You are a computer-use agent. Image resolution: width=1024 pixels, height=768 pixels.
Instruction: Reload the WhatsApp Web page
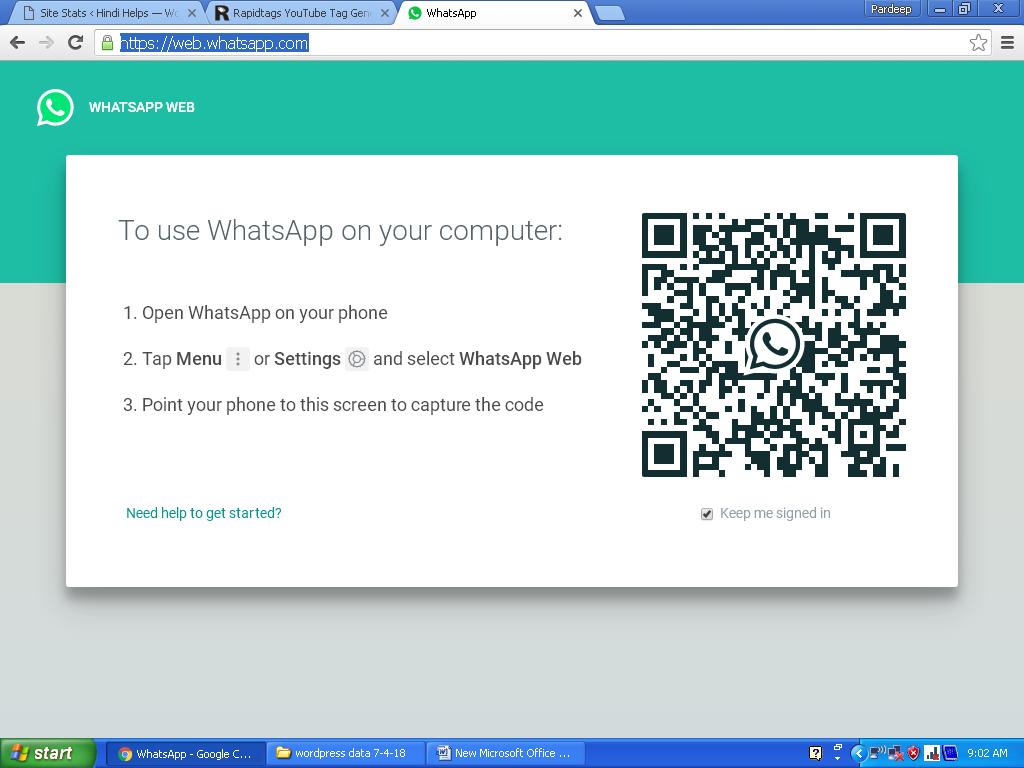76,43
